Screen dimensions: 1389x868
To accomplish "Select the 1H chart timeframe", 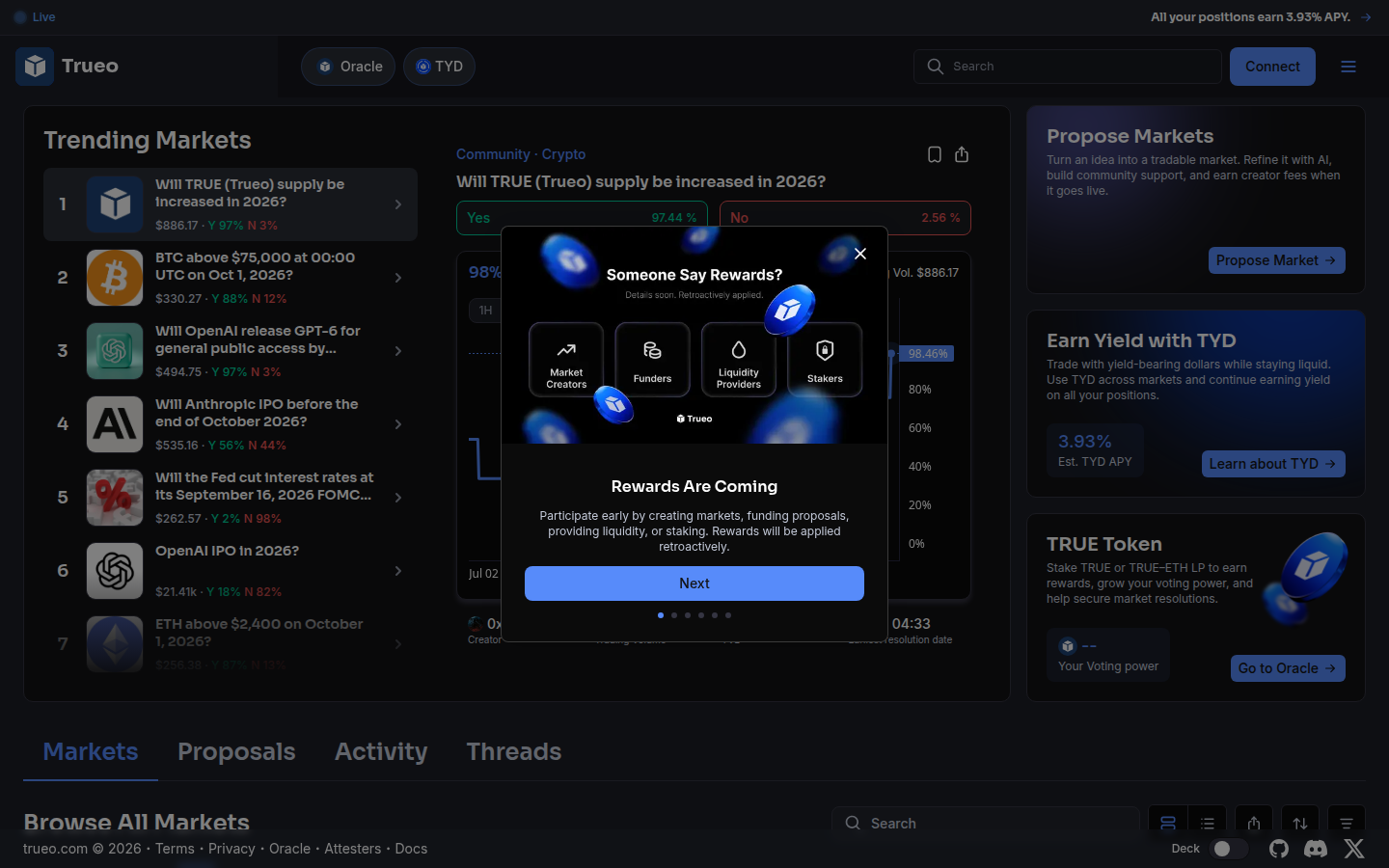I will (x=485, y=311).
